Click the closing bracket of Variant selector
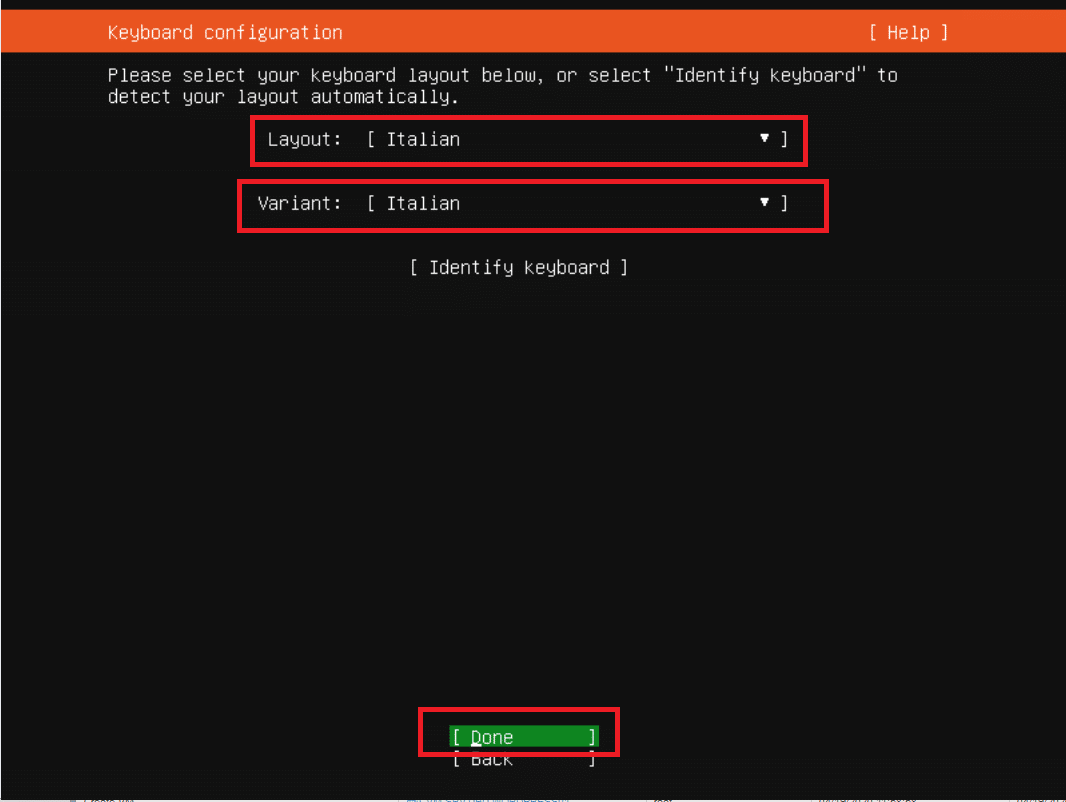Image resolution: width=1066 pixels, height=802 pixels. (784, 203)
